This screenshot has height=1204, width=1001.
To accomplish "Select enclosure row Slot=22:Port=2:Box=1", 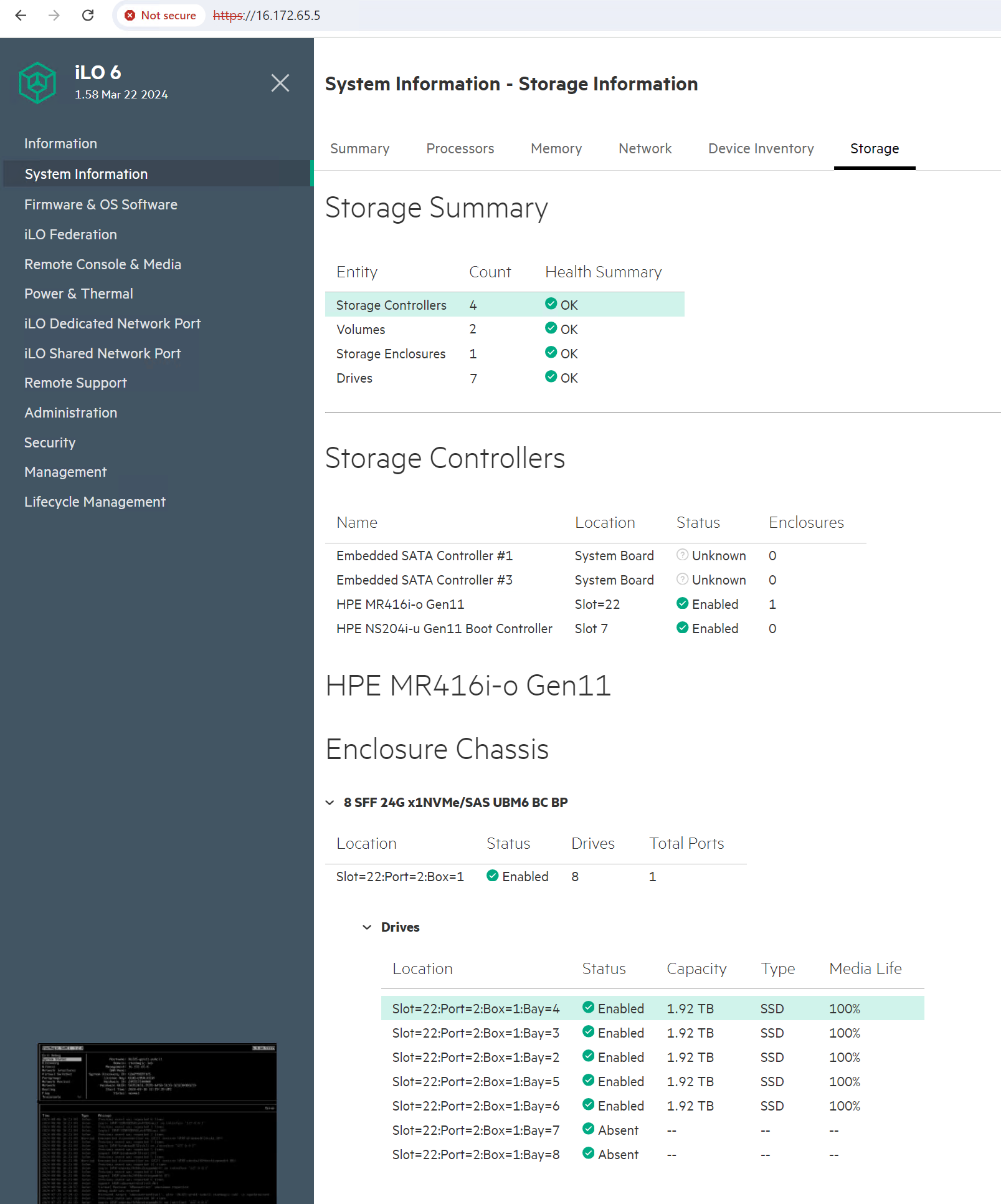I will [x=536, y=876].
